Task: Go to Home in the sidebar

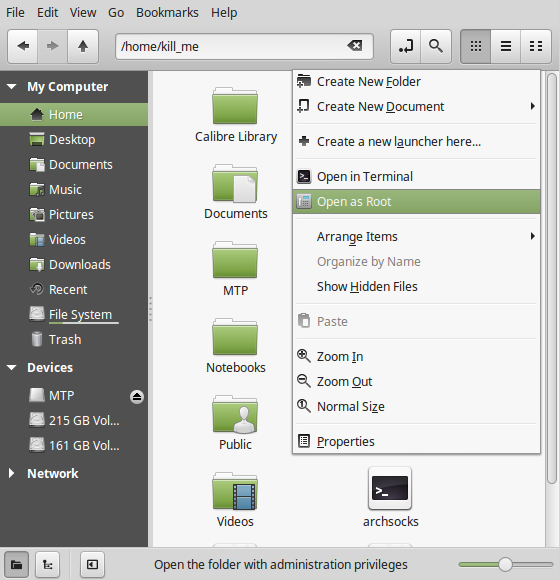Action: [x=74, y=115]
